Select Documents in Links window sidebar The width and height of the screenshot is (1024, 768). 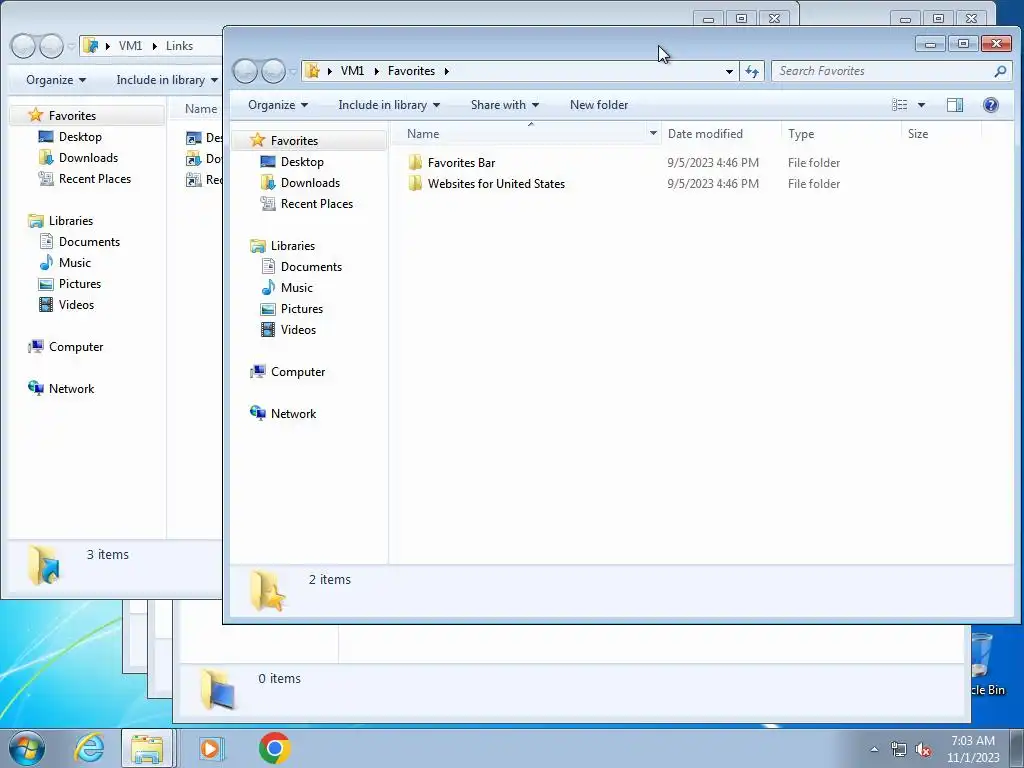(89, 242)
